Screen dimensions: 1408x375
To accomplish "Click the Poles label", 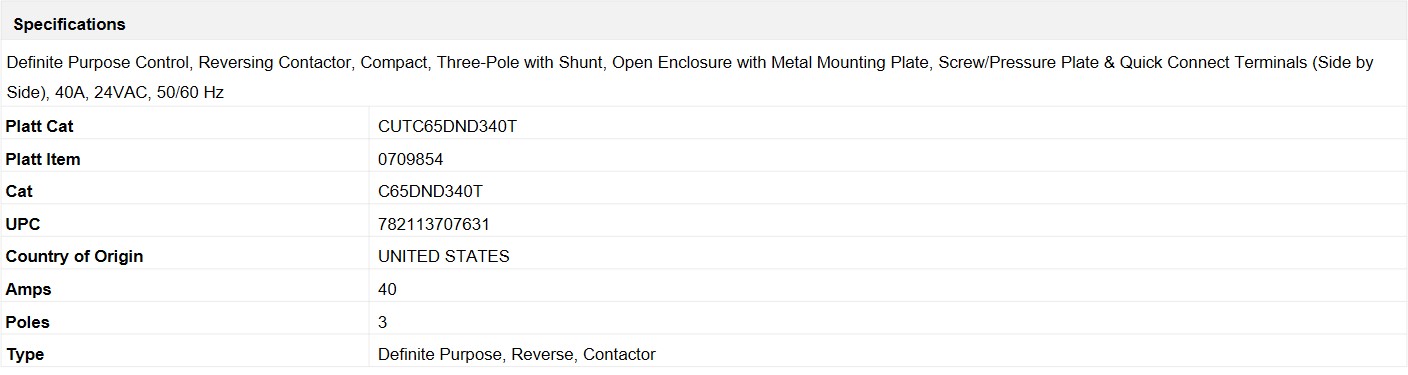I will (x=27, y=322).
